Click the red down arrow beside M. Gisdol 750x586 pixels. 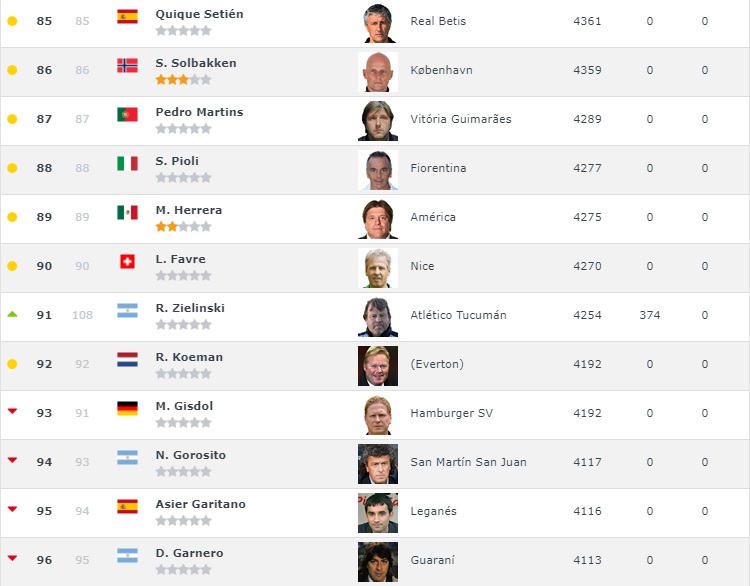(12, 411)
